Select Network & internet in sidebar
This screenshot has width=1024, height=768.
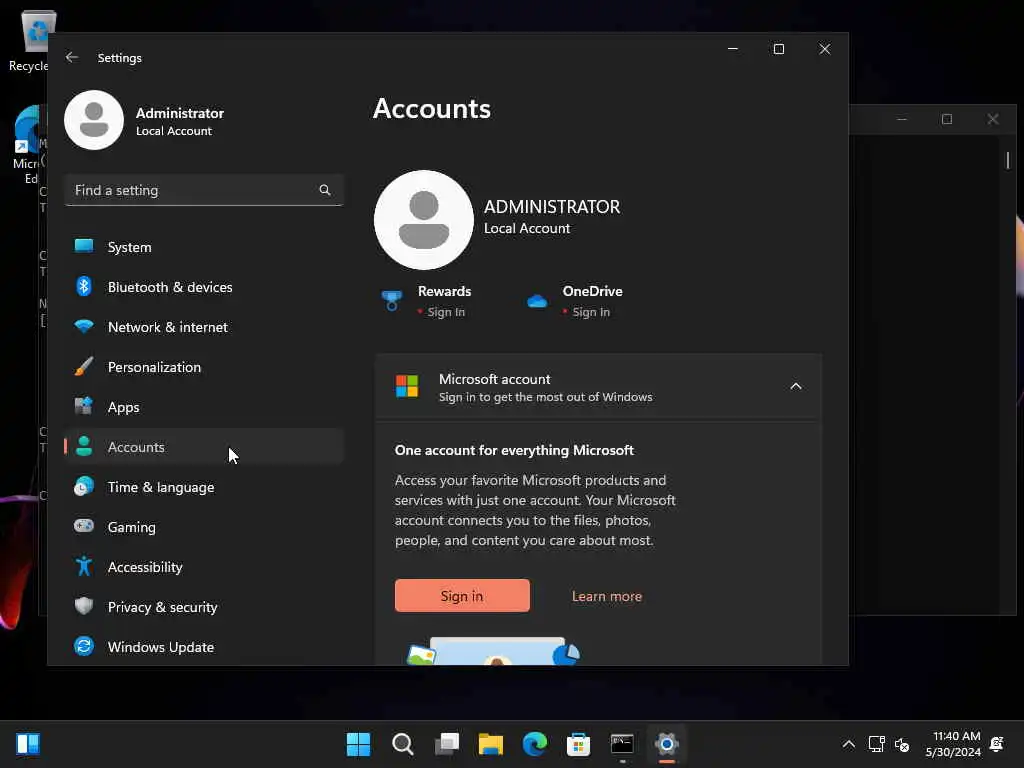(204, 327)
